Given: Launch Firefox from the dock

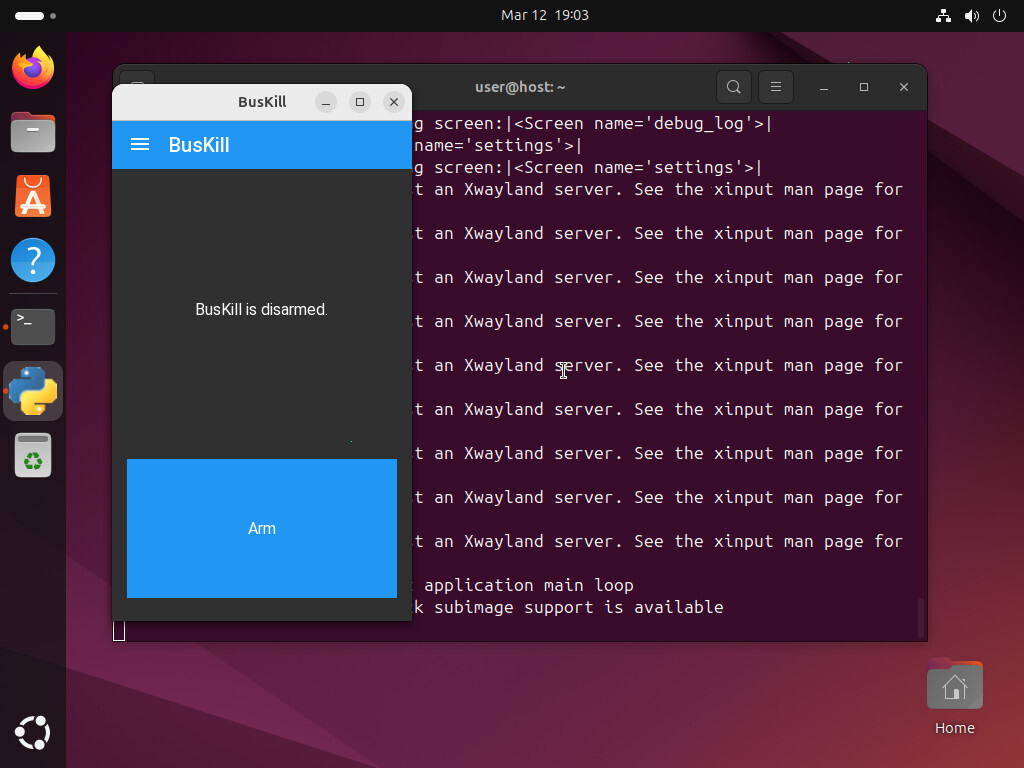Looking at the screenshot, I should coord(33,68).
